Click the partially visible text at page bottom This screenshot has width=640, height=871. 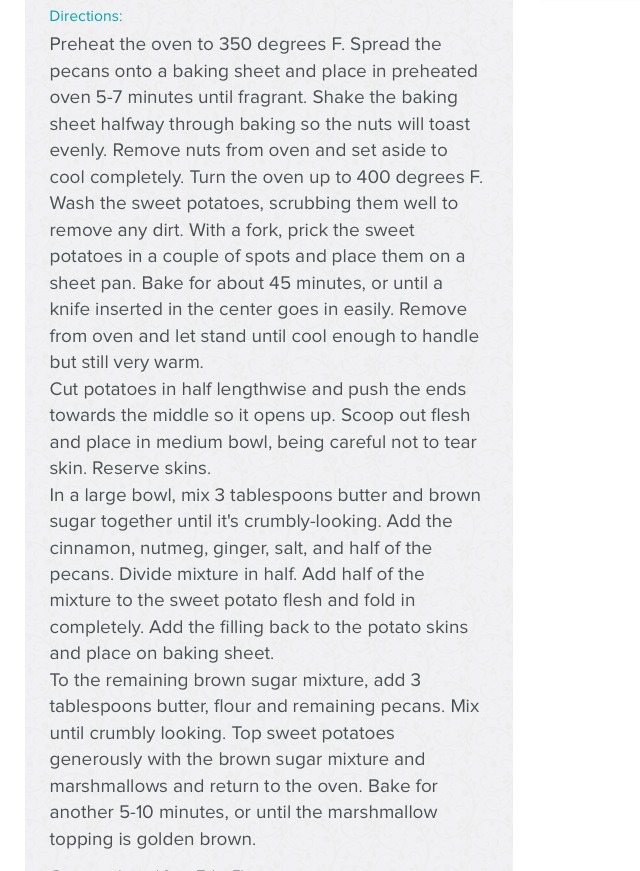tap(150, 868)
